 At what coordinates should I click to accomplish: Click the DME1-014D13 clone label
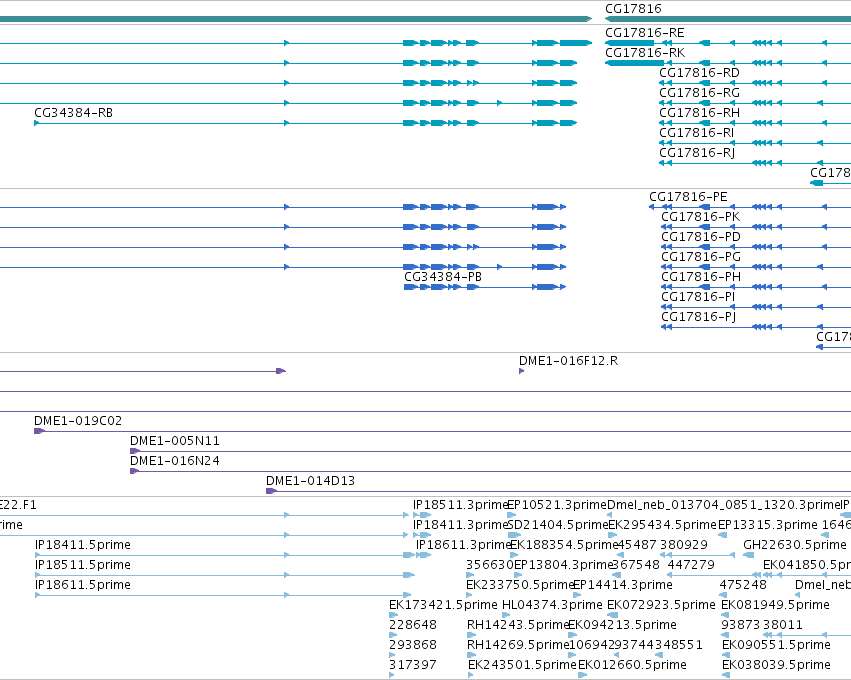pos(310,481)
